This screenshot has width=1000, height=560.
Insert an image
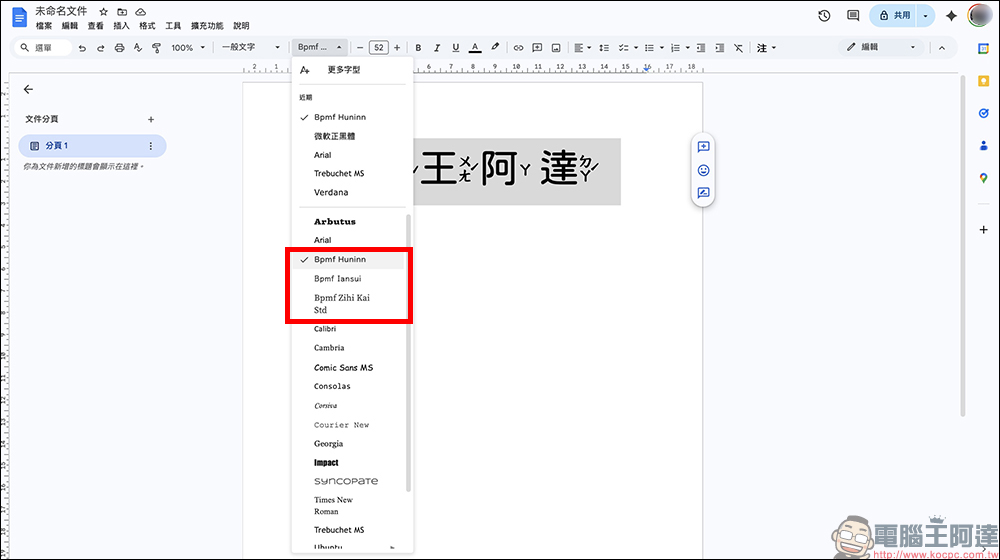pos(556,48)
